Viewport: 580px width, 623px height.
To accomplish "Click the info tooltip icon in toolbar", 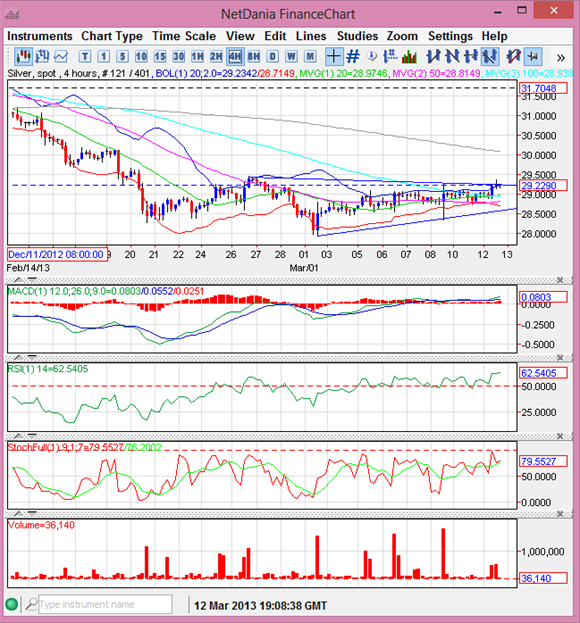I will (x=371, y=56).
